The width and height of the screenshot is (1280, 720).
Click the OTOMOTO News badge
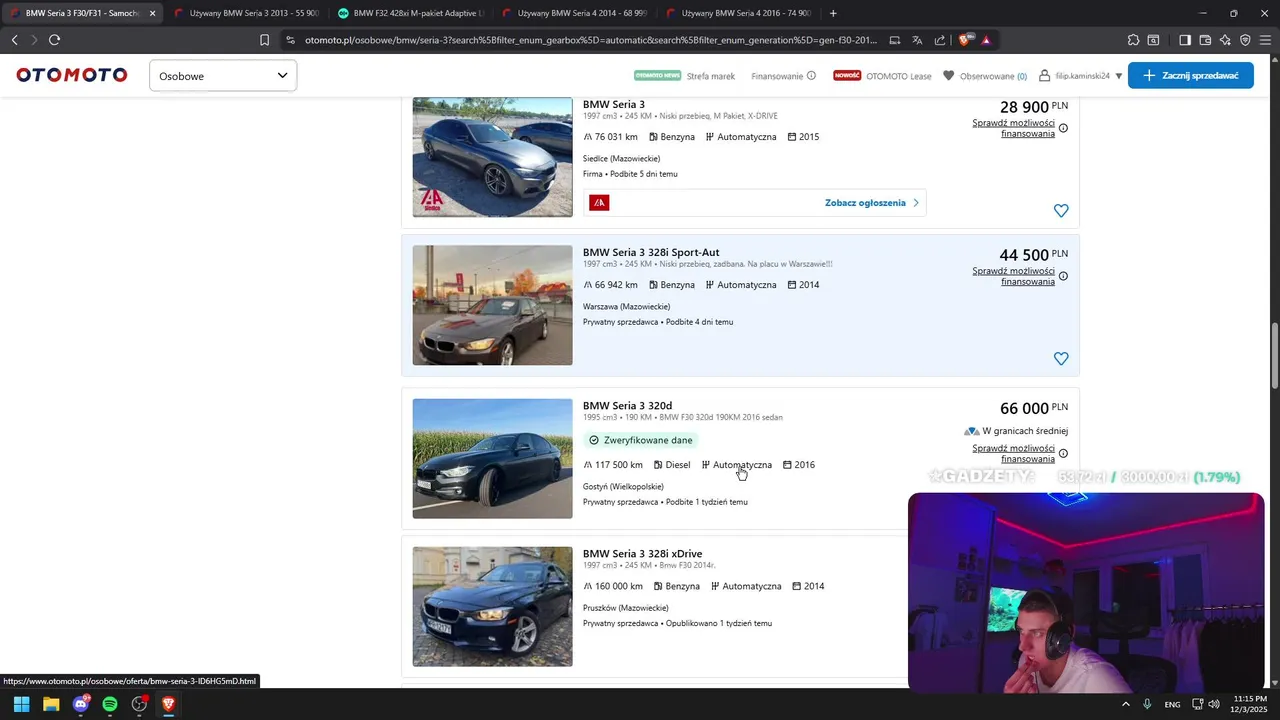(657, 76)
